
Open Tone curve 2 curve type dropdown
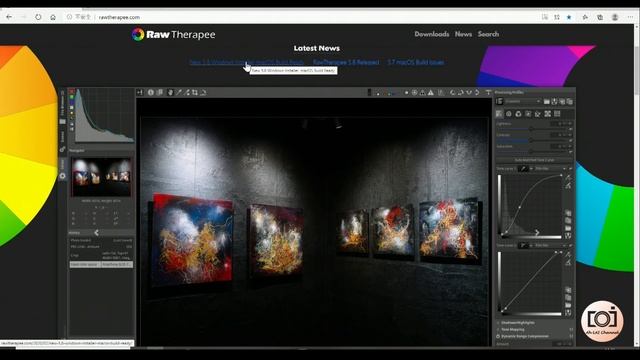click(526, 245)
